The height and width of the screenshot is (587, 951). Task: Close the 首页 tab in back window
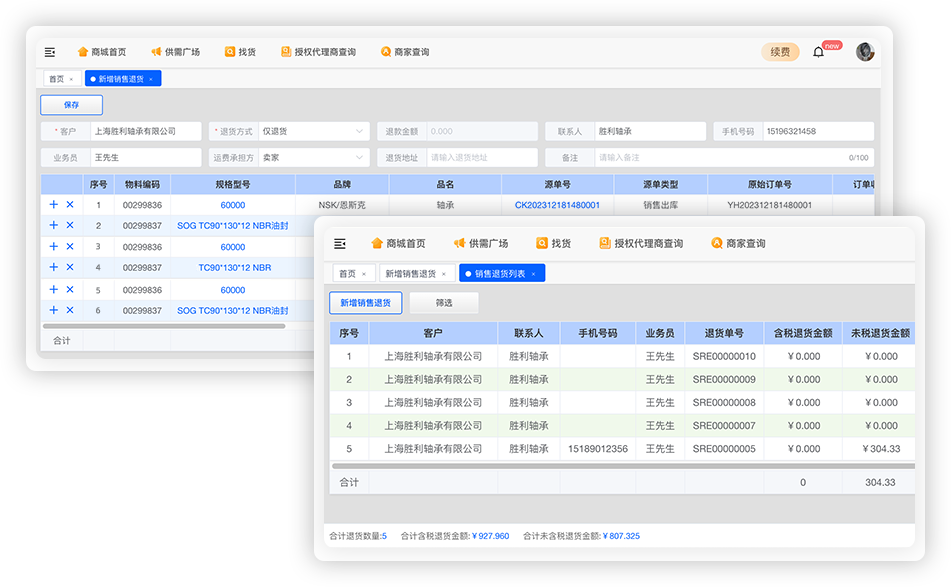click(71, 79)
